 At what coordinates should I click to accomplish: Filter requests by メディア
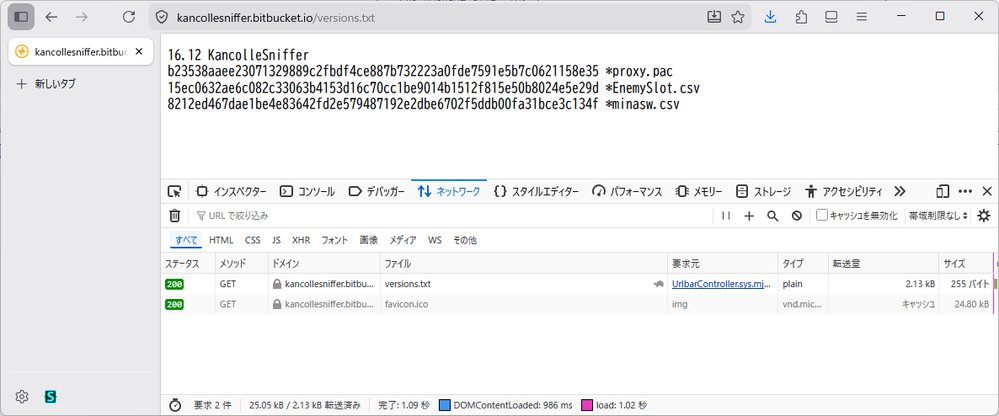coord(403,240)
